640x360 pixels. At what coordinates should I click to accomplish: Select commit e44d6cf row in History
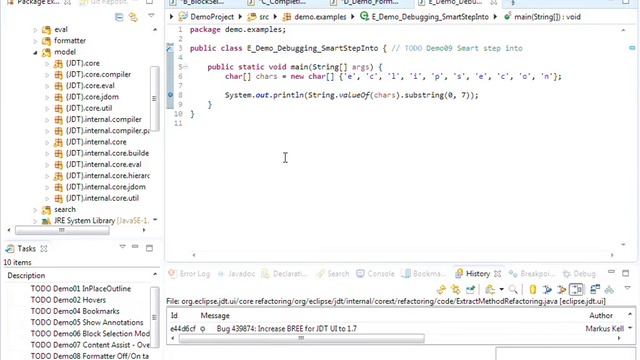click(398, 329)
